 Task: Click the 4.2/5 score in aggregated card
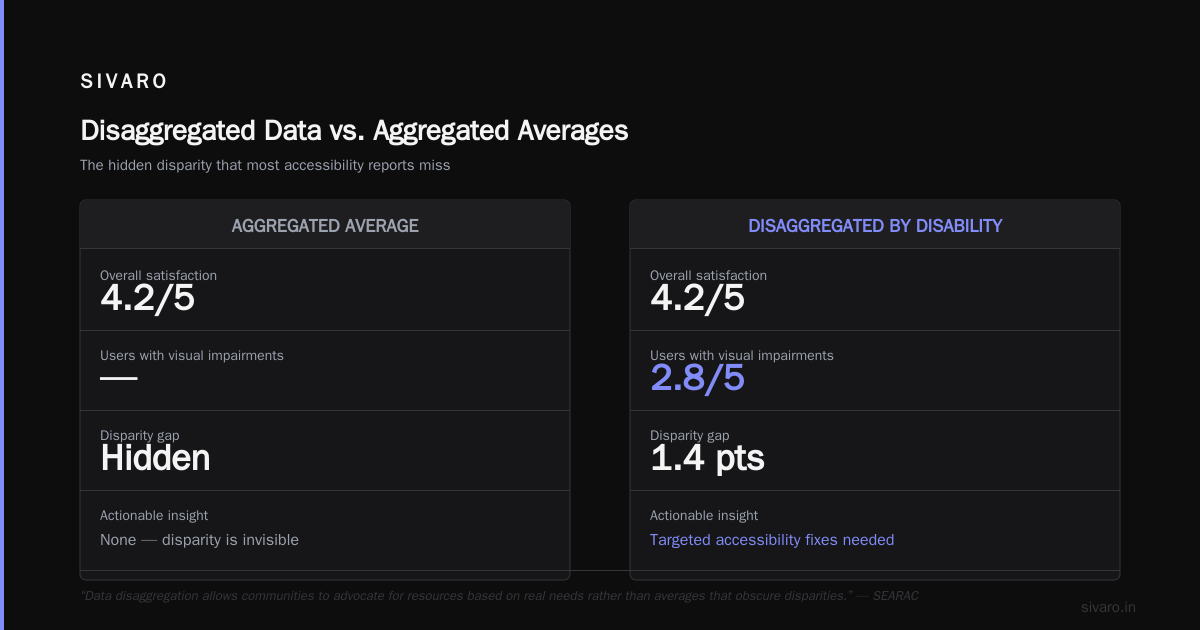147,298
